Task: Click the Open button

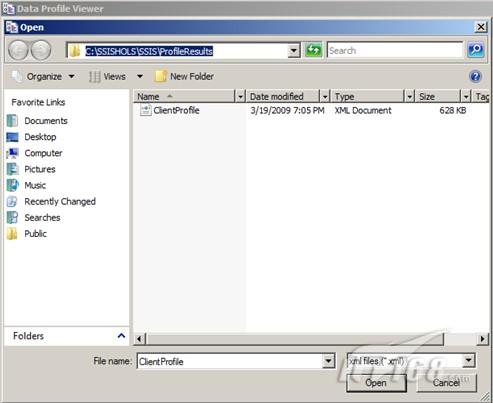Action: click(x=376, y=383)
